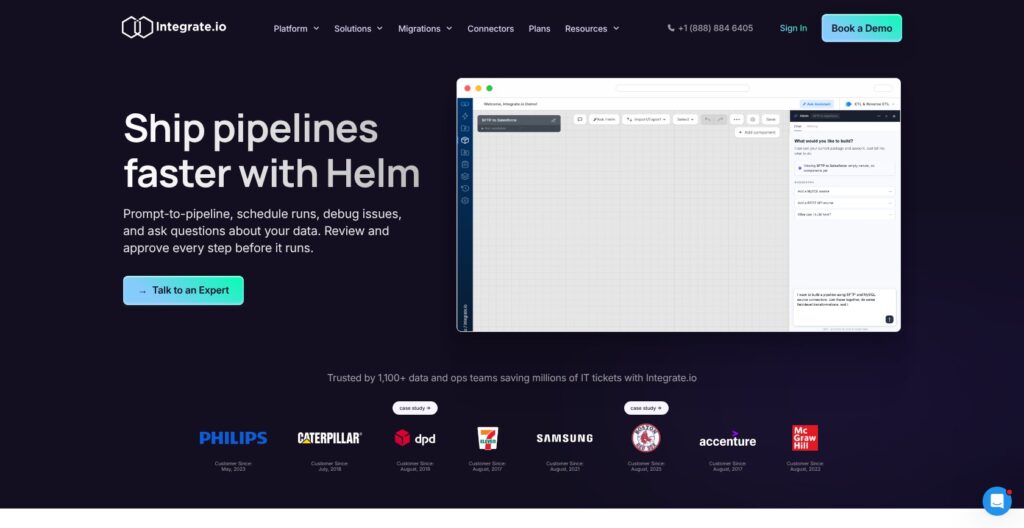Screen dimensions: 1024x528
Task: Click the 7-Eleven logo
Action: pyautogui.click(x=487, y=438)
